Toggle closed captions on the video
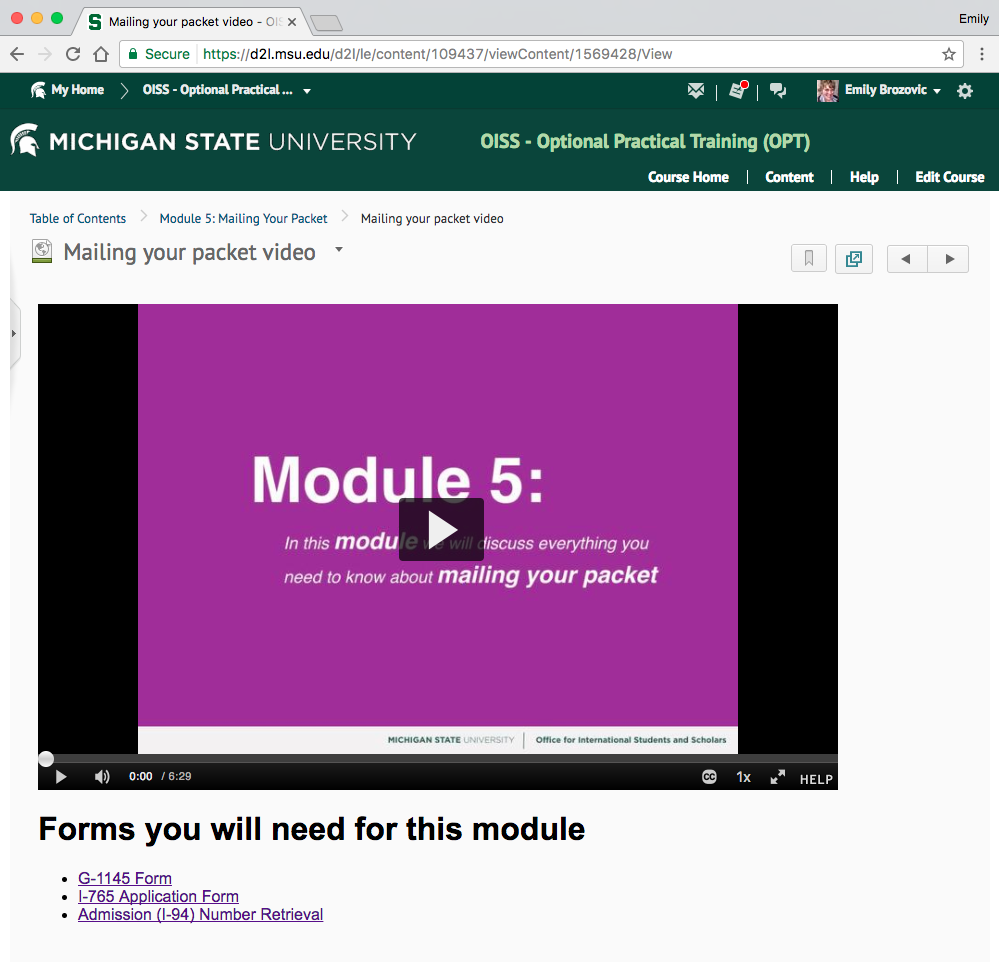The image size is (999, 962). [709, 777]
